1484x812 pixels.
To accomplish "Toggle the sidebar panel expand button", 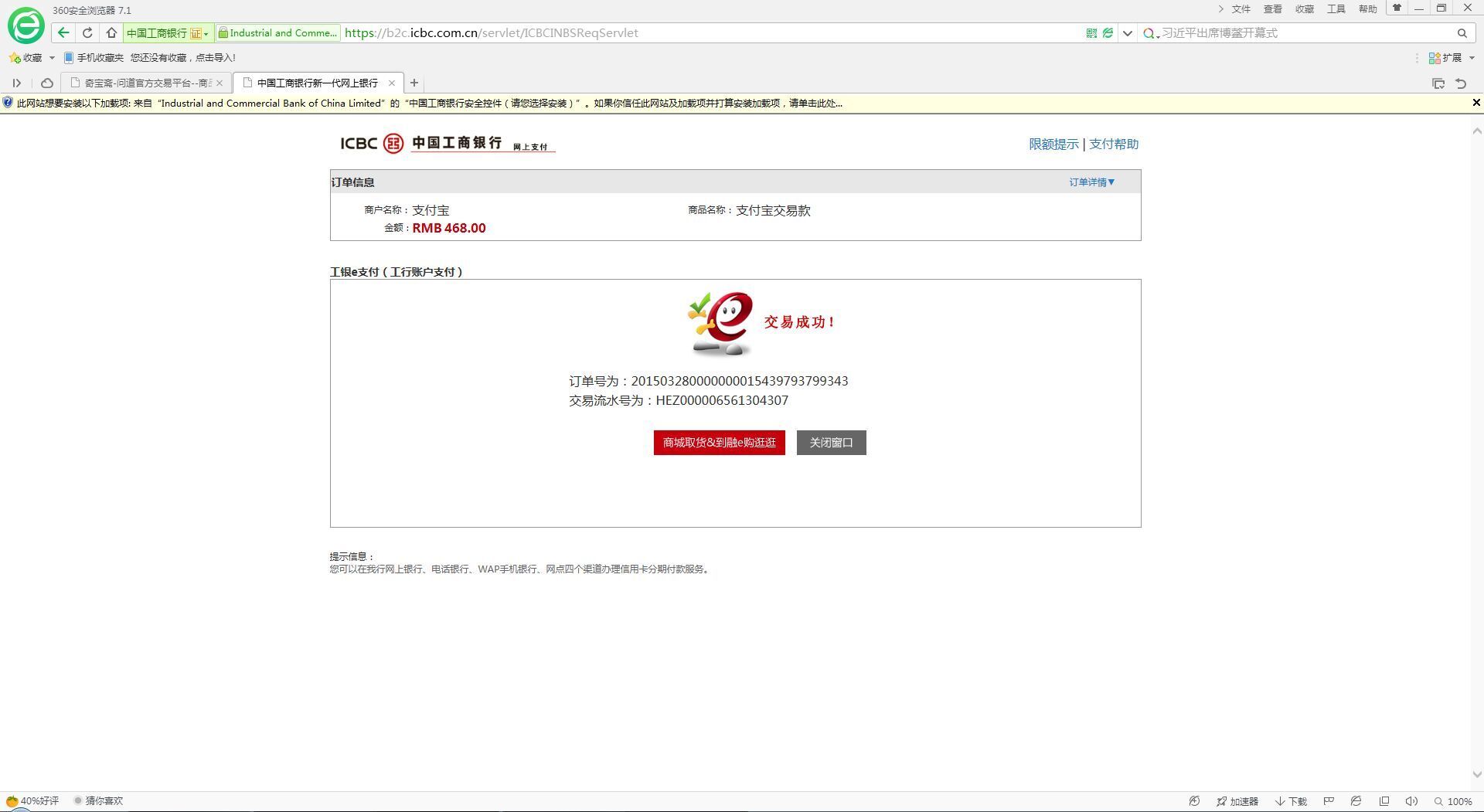I will 16,83.
